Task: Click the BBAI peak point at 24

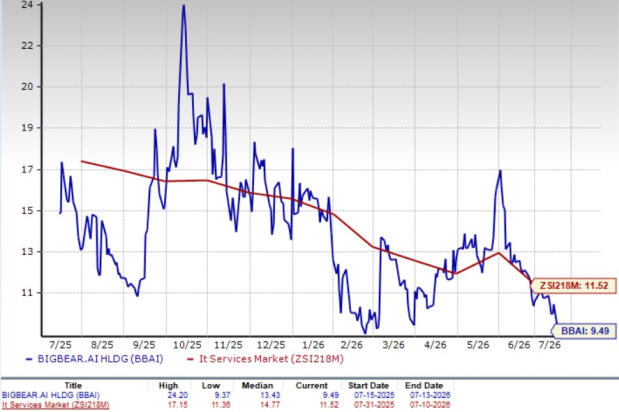Action: tap(184, 6)
